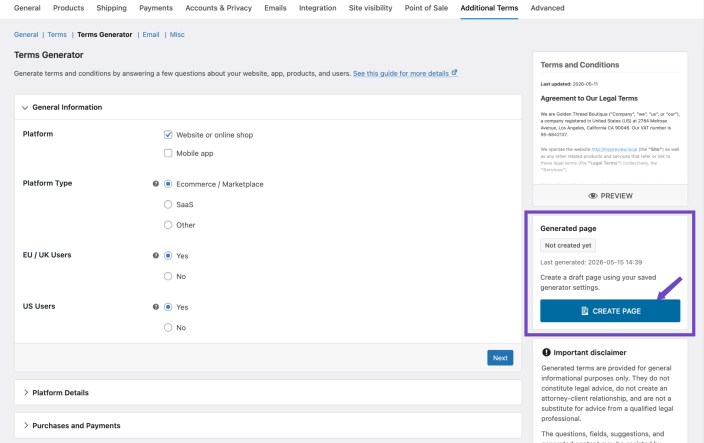Viewport: 704px width, 443px height.
Task: Go to the General sub-section link
Action: [26, 35]
